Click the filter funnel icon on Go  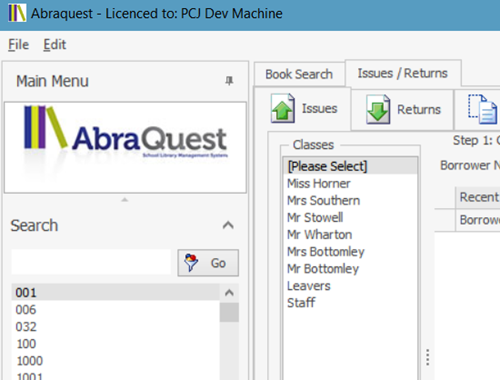click(x=191, y=263)
